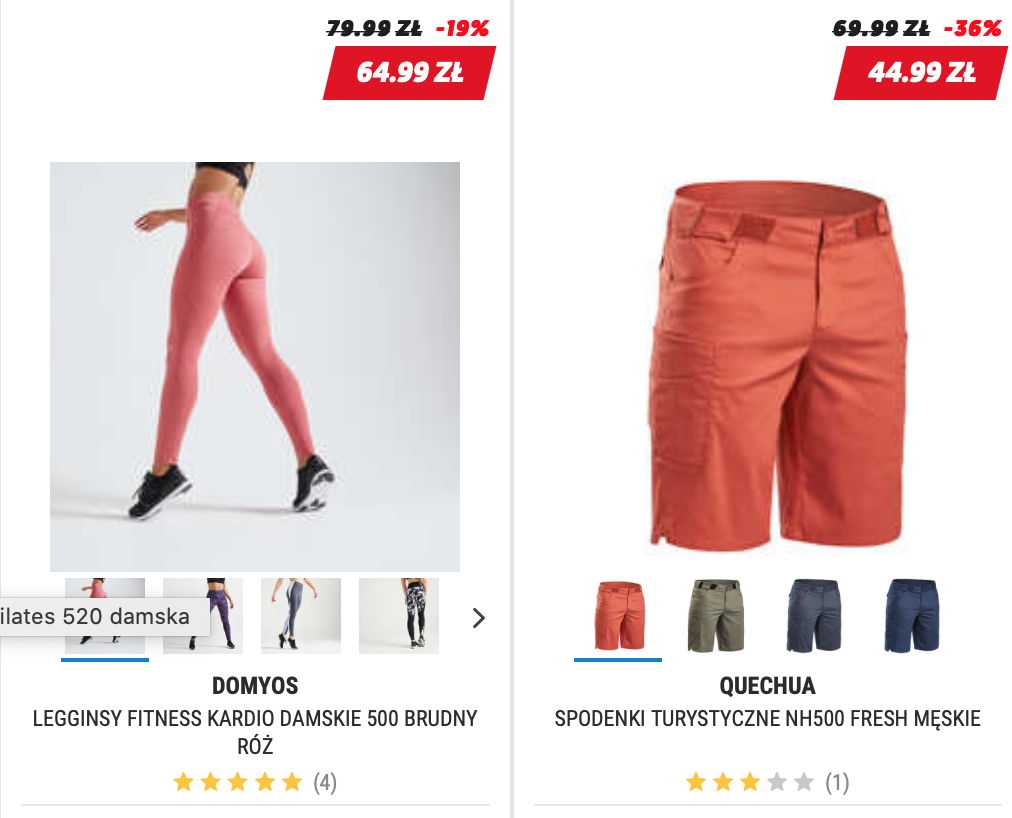This screenshot has width=1012, height=818.
Task: Open the large orange shorts product image
Action: 778,366
